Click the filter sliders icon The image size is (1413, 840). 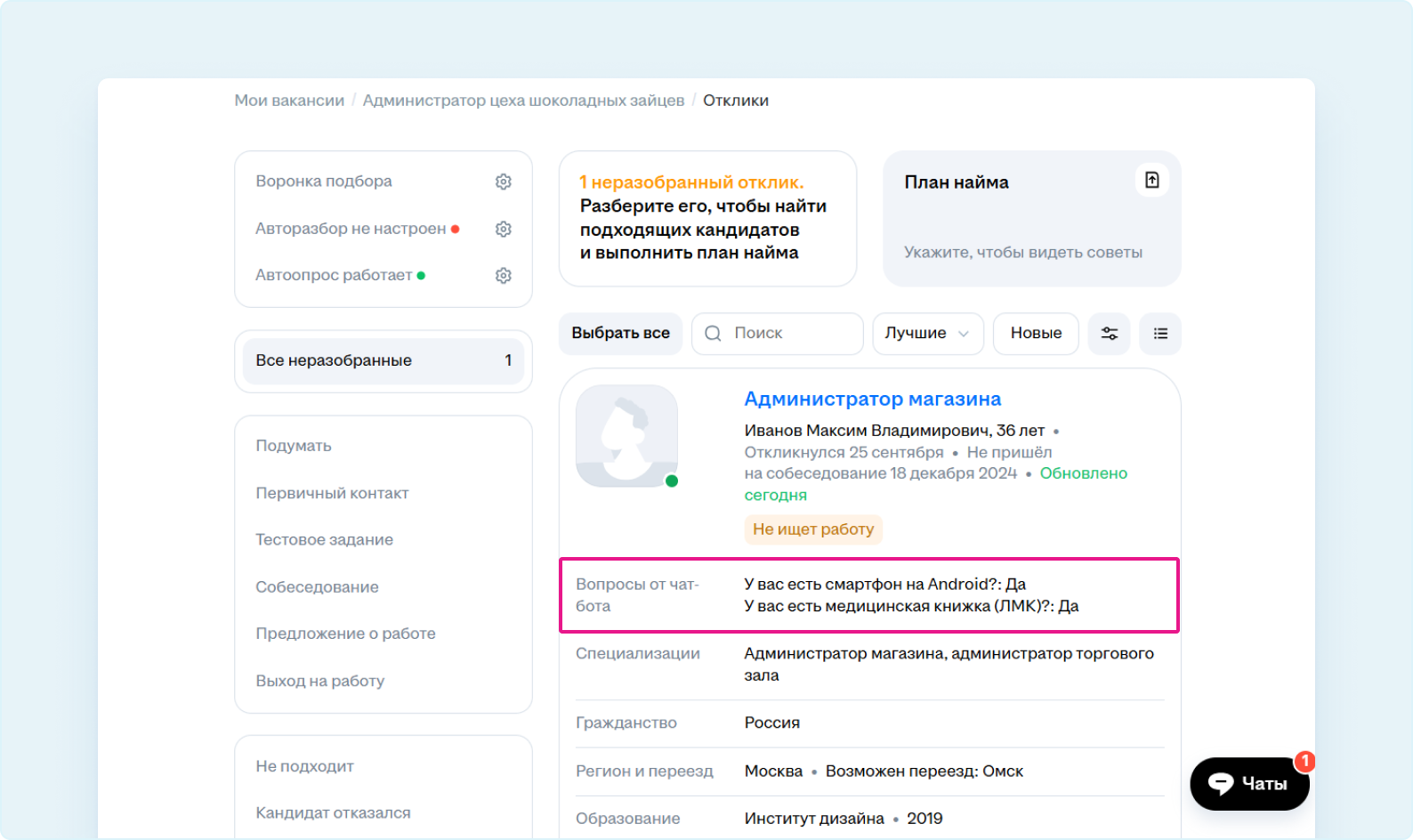pos(1109,334)
